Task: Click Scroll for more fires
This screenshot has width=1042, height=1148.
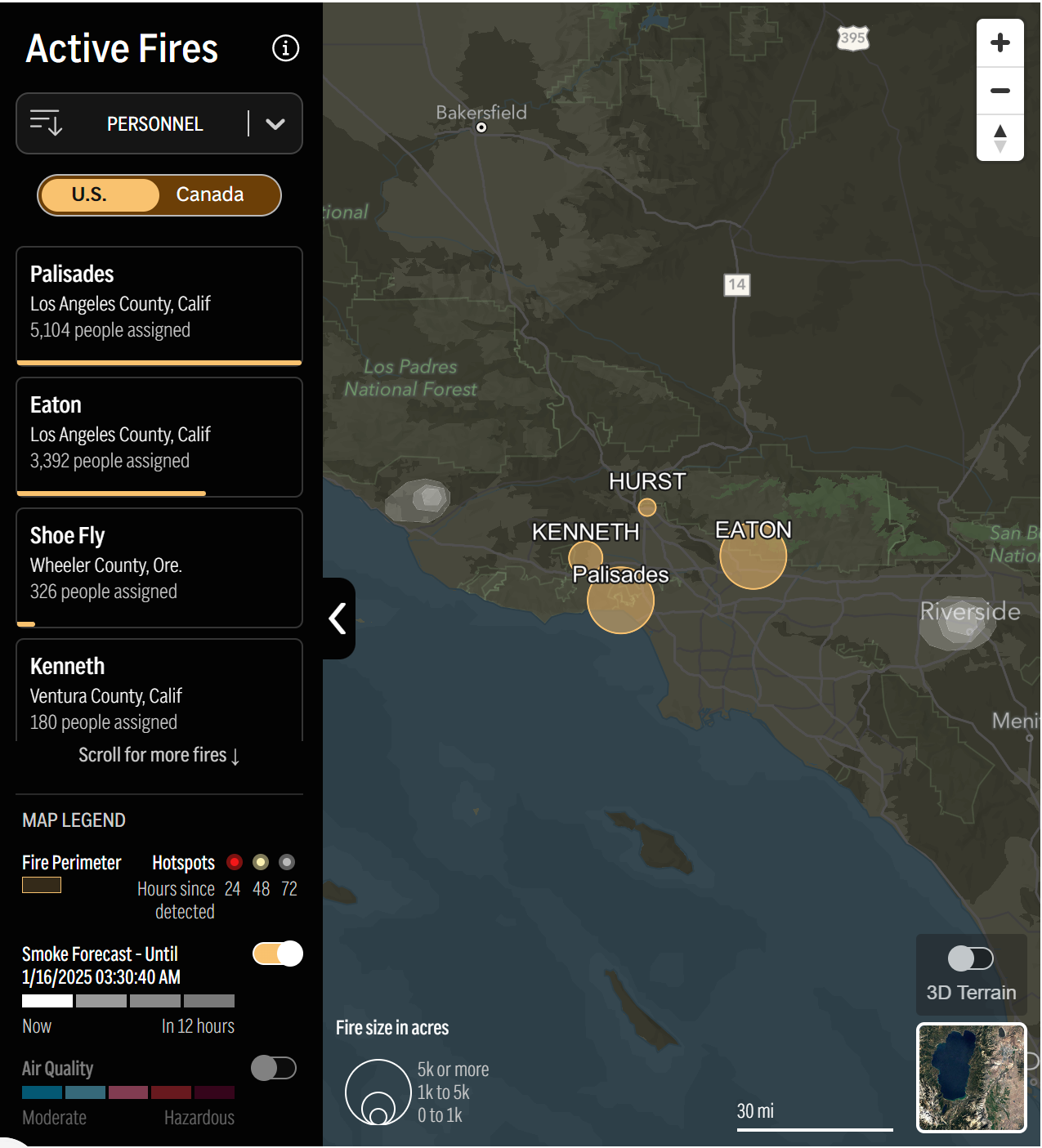Action: pyautogui.click(x=159, y=755)
